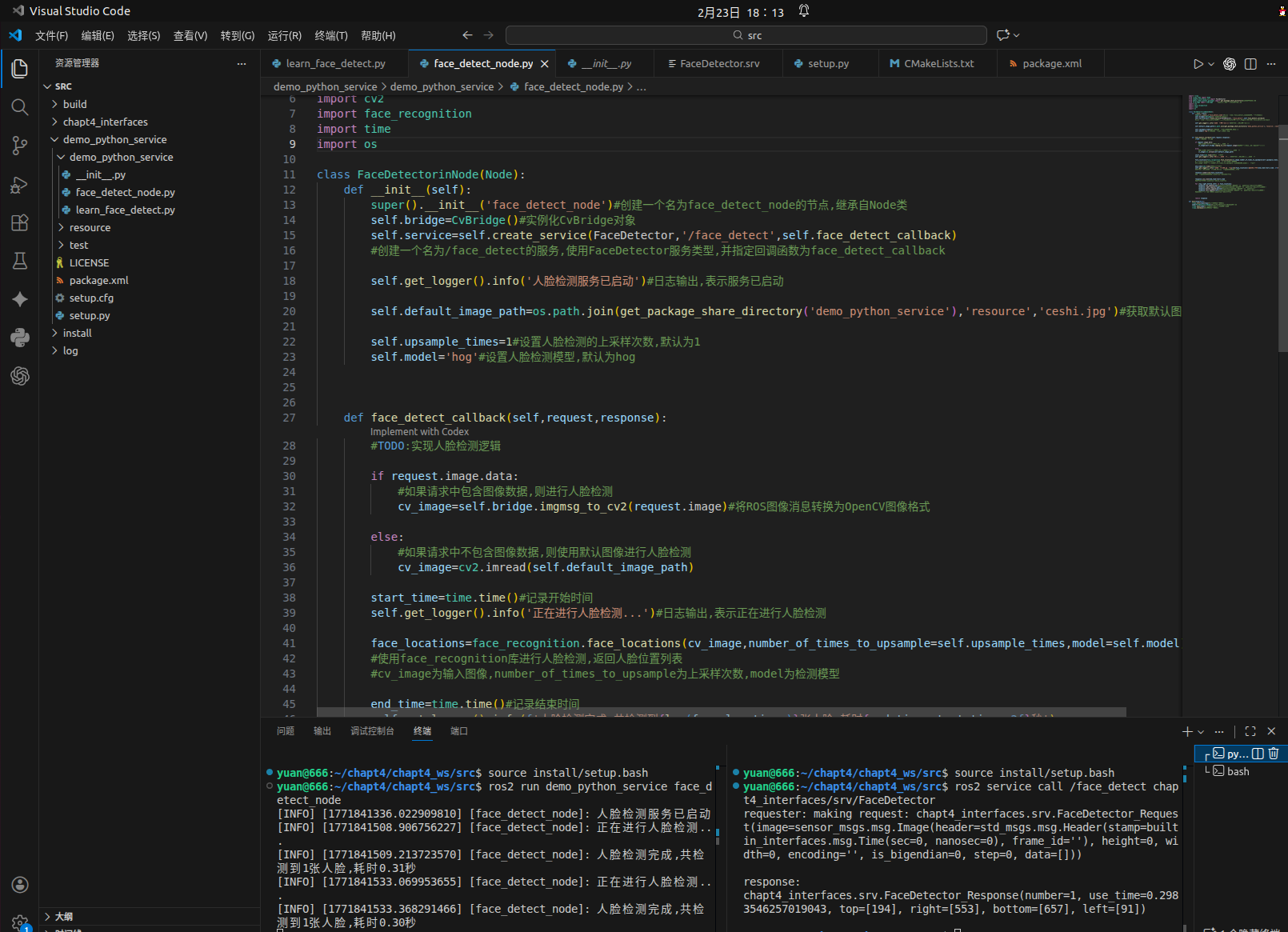The height and width of the screenshot is (932, 1288).
Task: Open the Codex OpenAI view in activity bar
Action: [x=20, y=376]
